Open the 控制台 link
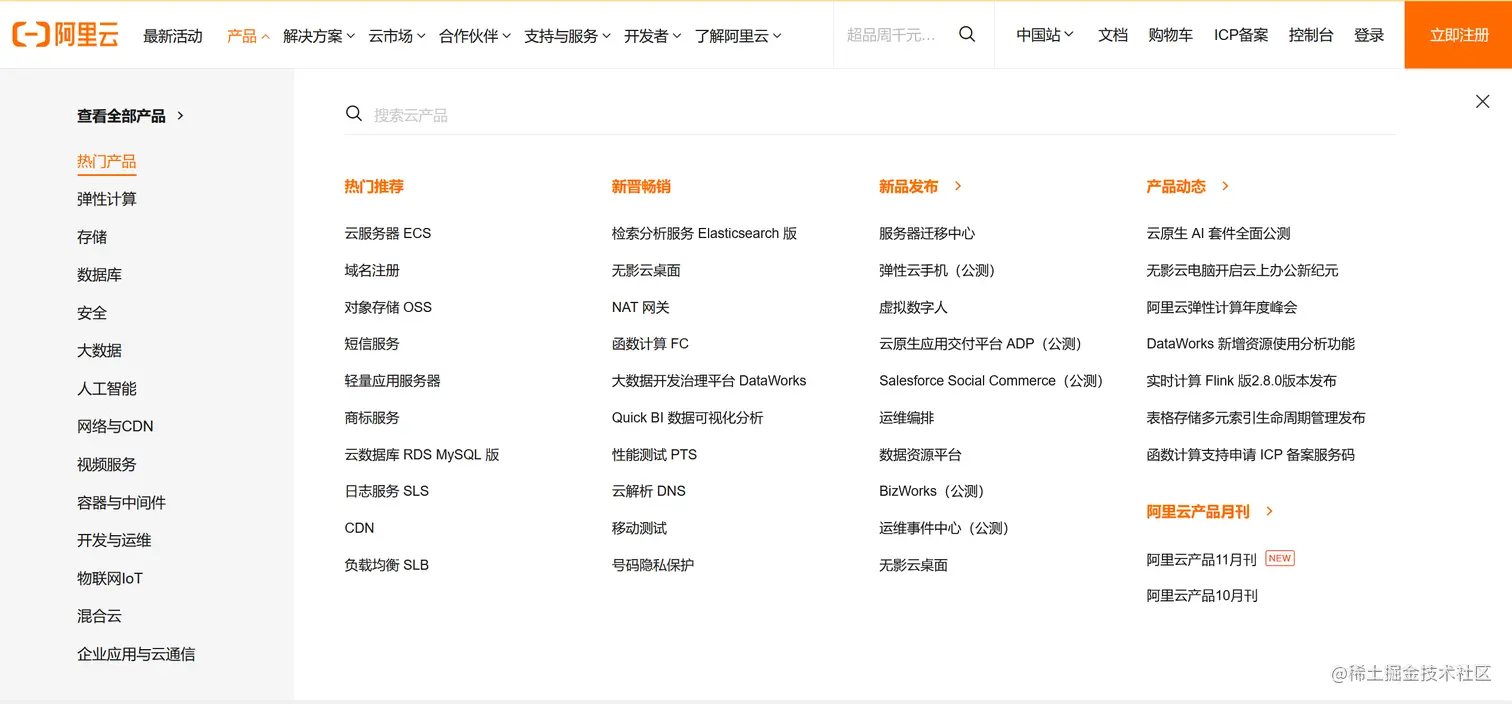 [1311, 35]
